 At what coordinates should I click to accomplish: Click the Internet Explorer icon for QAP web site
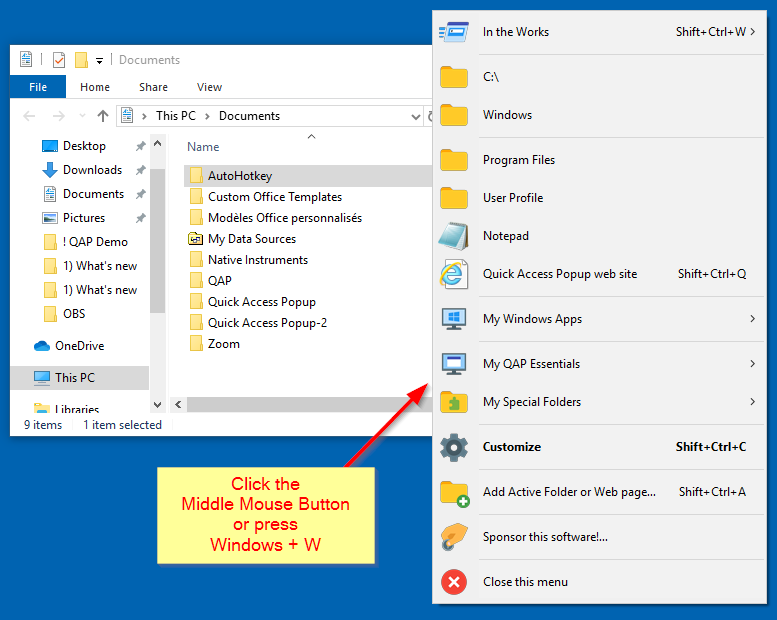click(453, 274)
